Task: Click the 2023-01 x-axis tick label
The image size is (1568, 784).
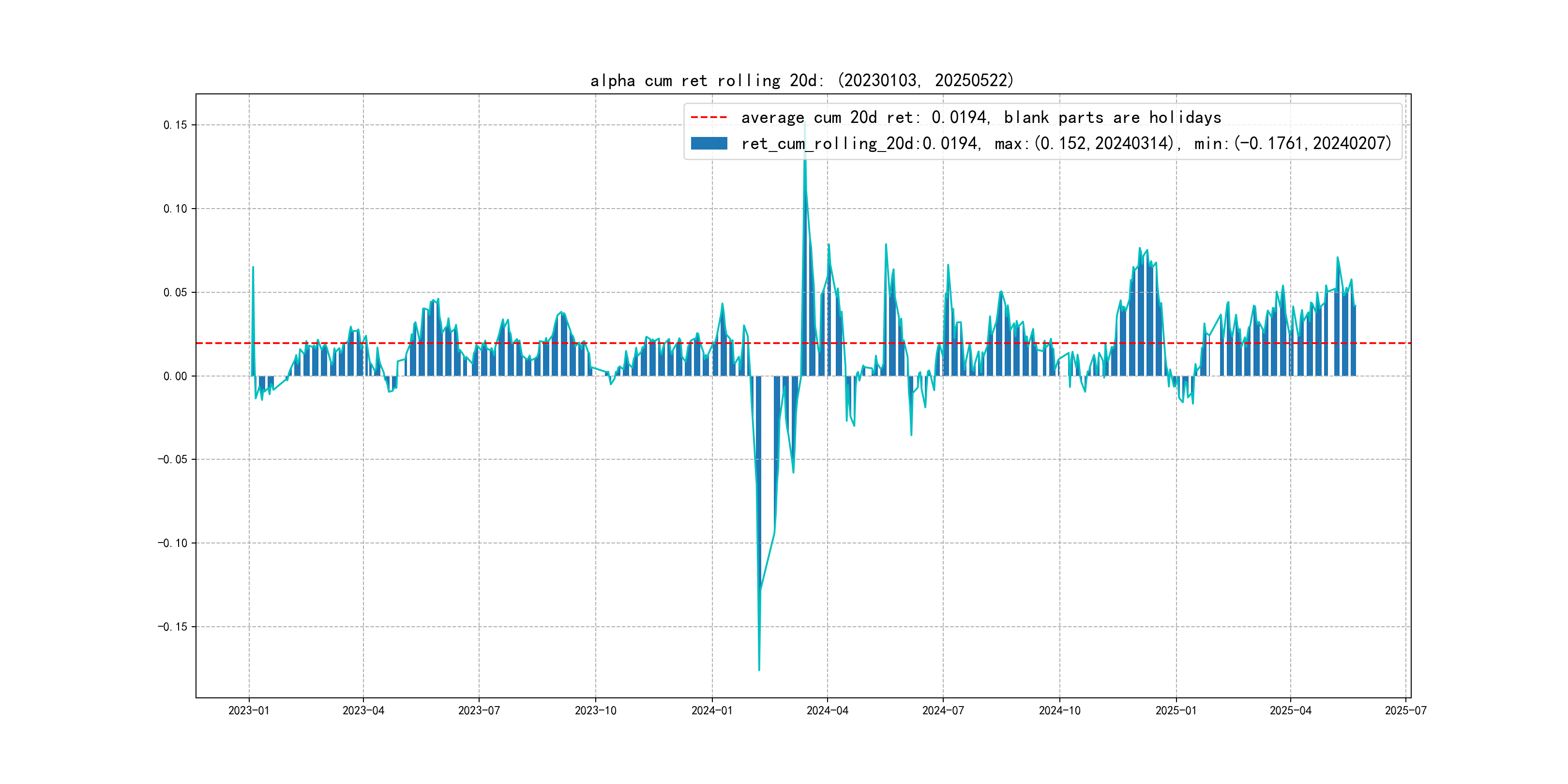Action: [248, 710]
